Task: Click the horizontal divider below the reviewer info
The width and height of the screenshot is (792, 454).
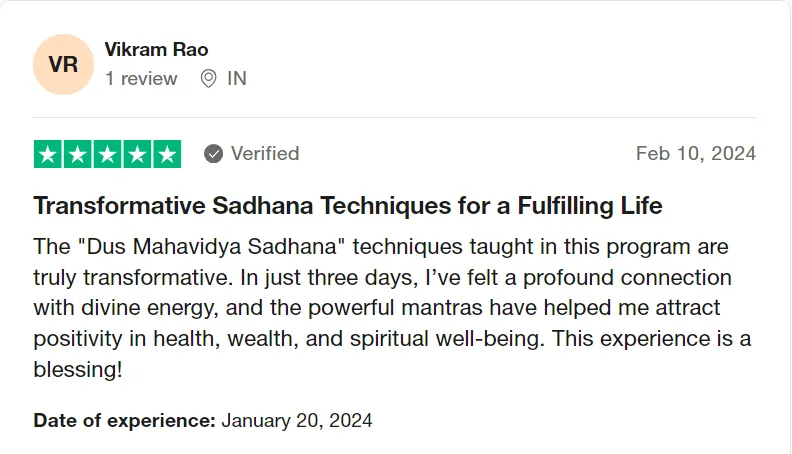Action: coord(395,117)
